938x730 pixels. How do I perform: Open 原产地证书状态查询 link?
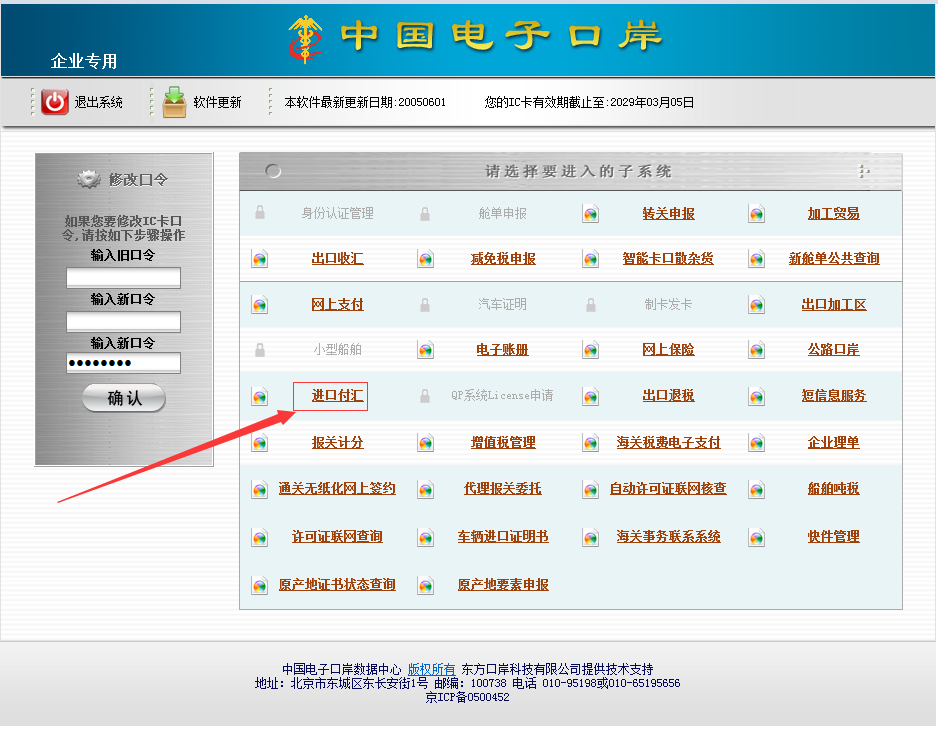(x=337, y=585)
